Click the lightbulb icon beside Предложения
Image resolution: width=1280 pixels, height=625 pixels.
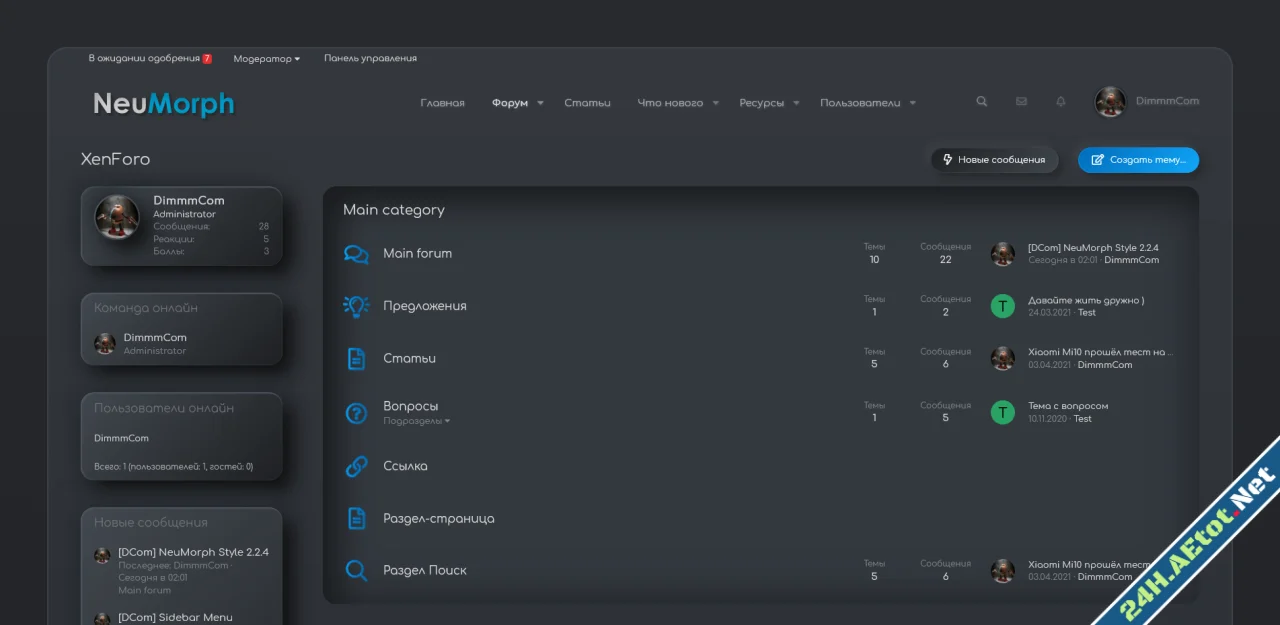(x=356, y=307)
